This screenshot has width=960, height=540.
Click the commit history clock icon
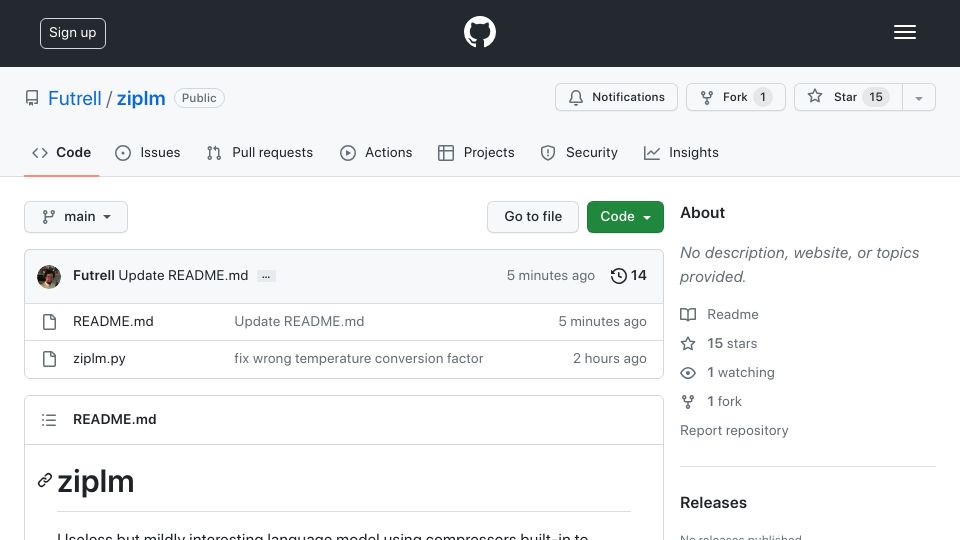pyautogui.click(x=618, y=276)
